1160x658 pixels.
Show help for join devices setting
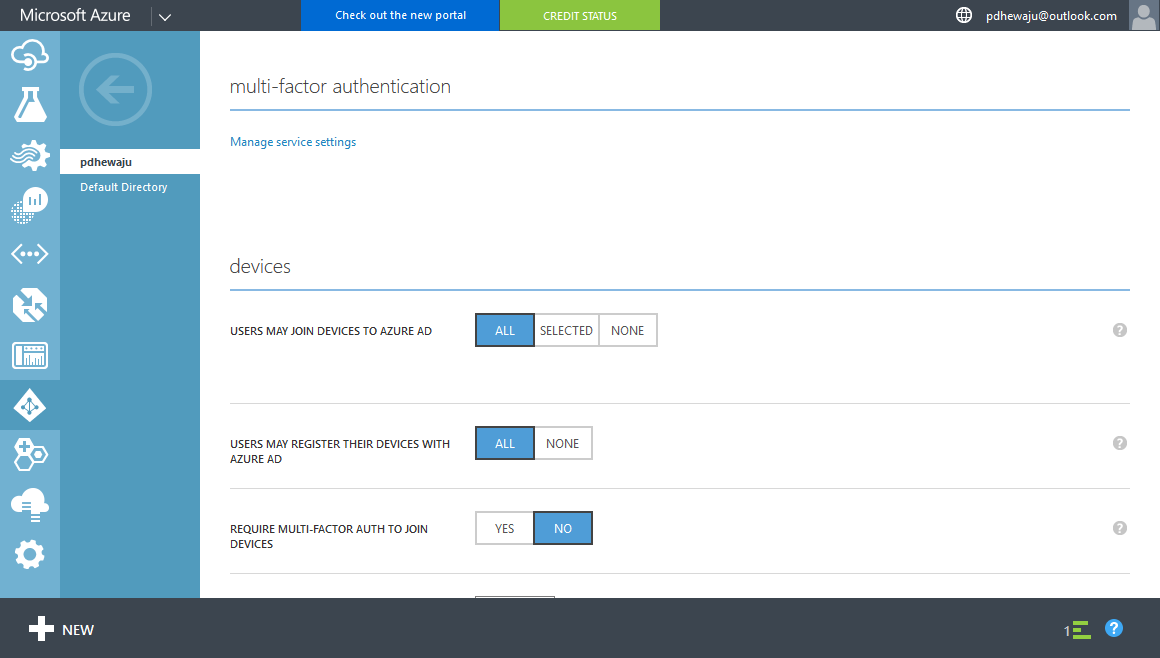pyautogui.click(x=1119, y=330)
